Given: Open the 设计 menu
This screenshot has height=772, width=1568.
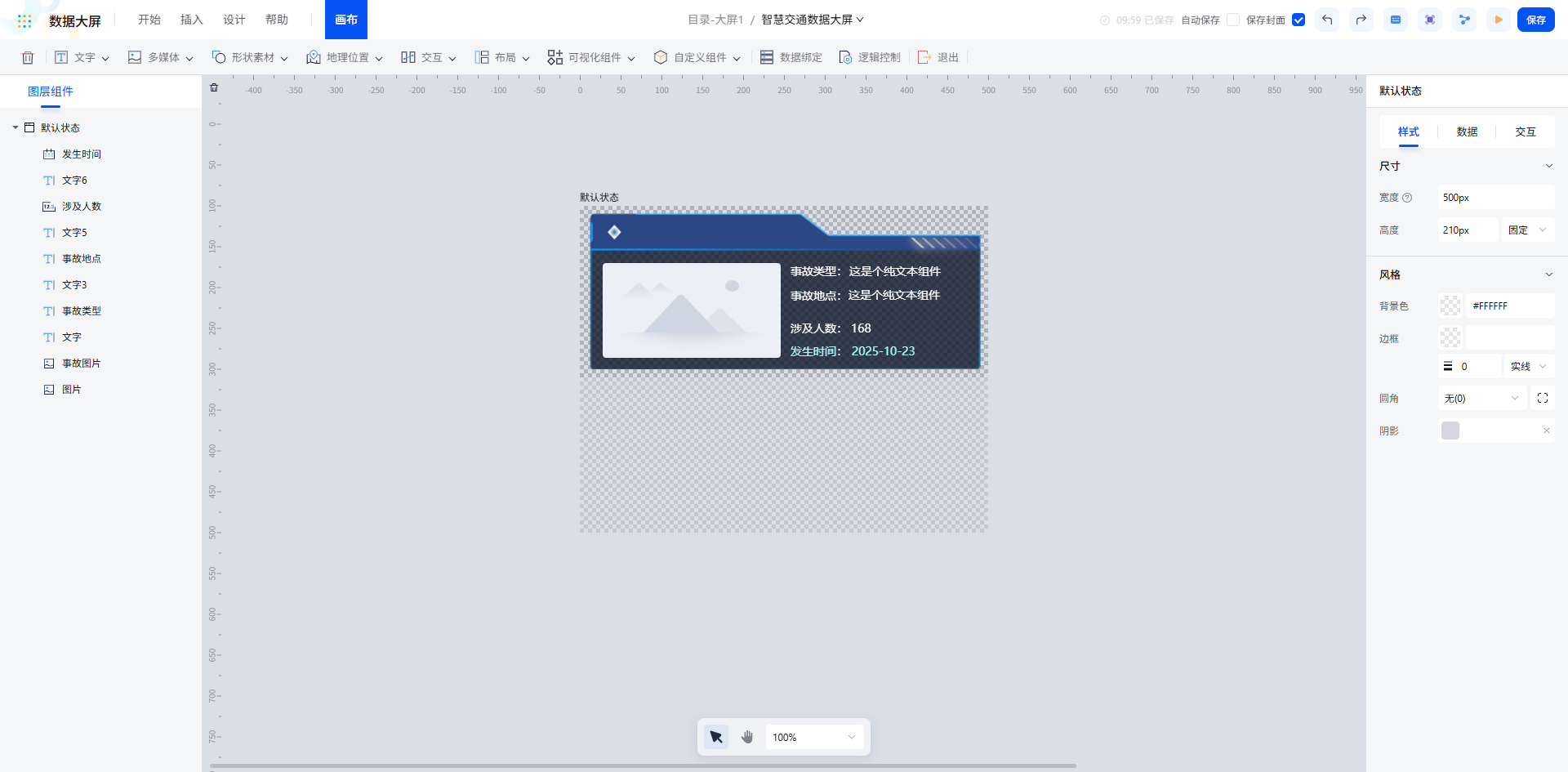Looking at the screenshot, I should [234, 20].
